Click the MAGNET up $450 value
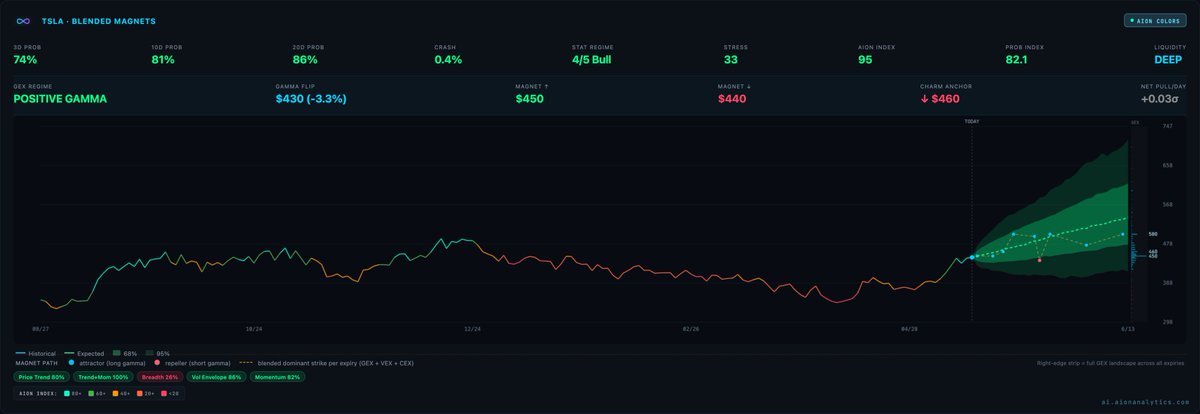The height and width of the screenshot is (414, 1200). point(530,99)
